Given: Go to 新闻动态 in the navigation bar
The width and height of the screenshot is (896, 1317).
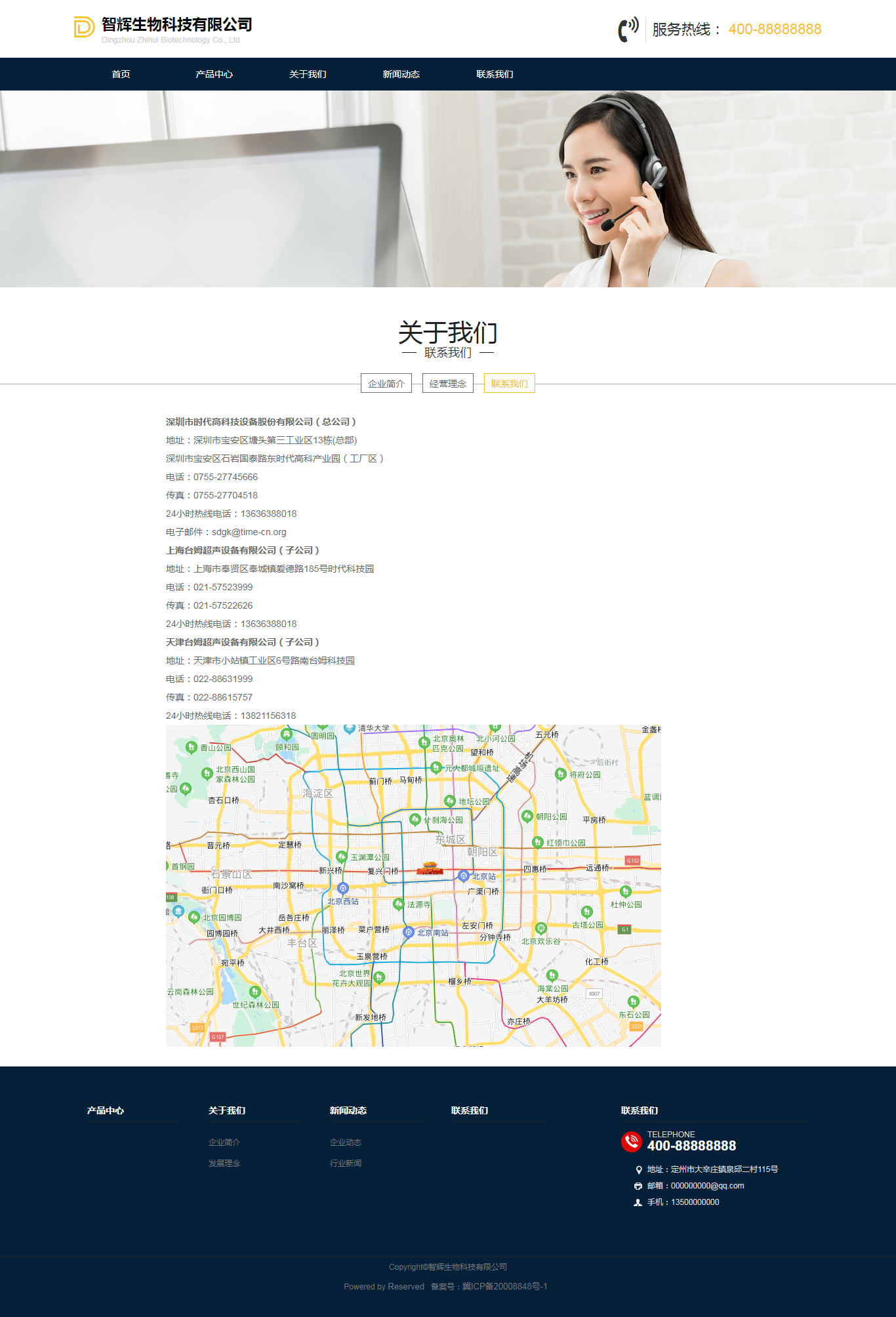Looking at the screenshot, I should pyautogui.click(x=401, y=74).
